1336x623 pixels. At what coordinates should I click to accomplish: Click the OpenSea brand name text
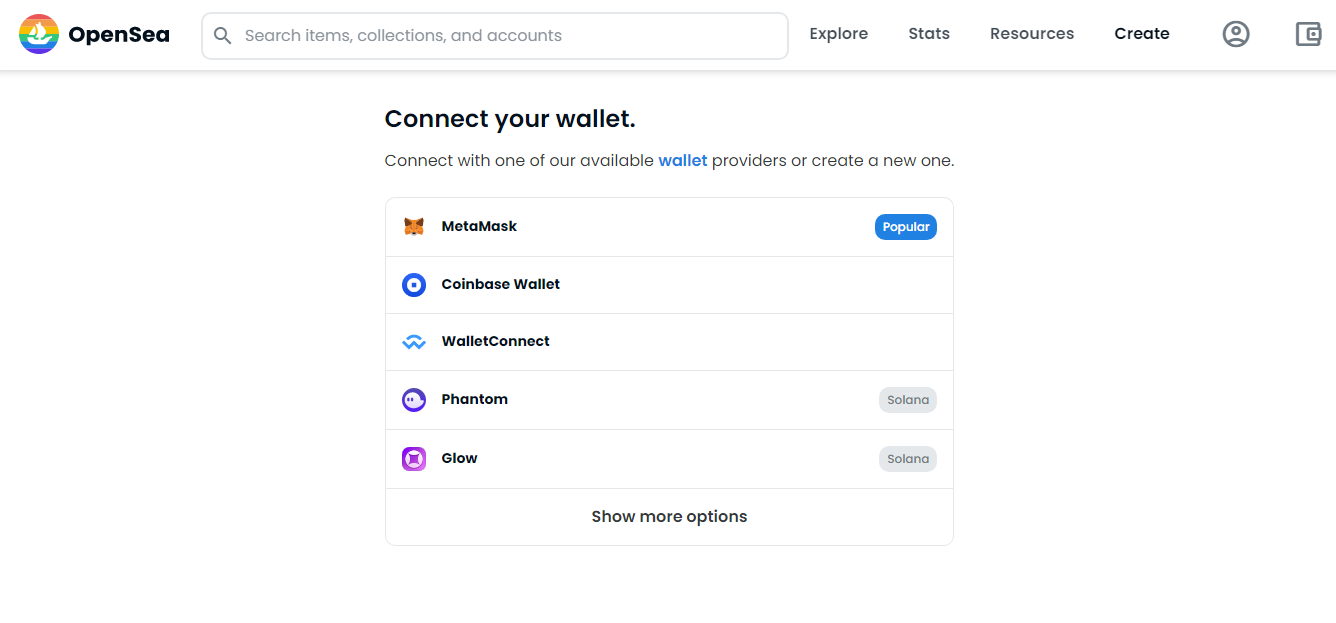119,35
